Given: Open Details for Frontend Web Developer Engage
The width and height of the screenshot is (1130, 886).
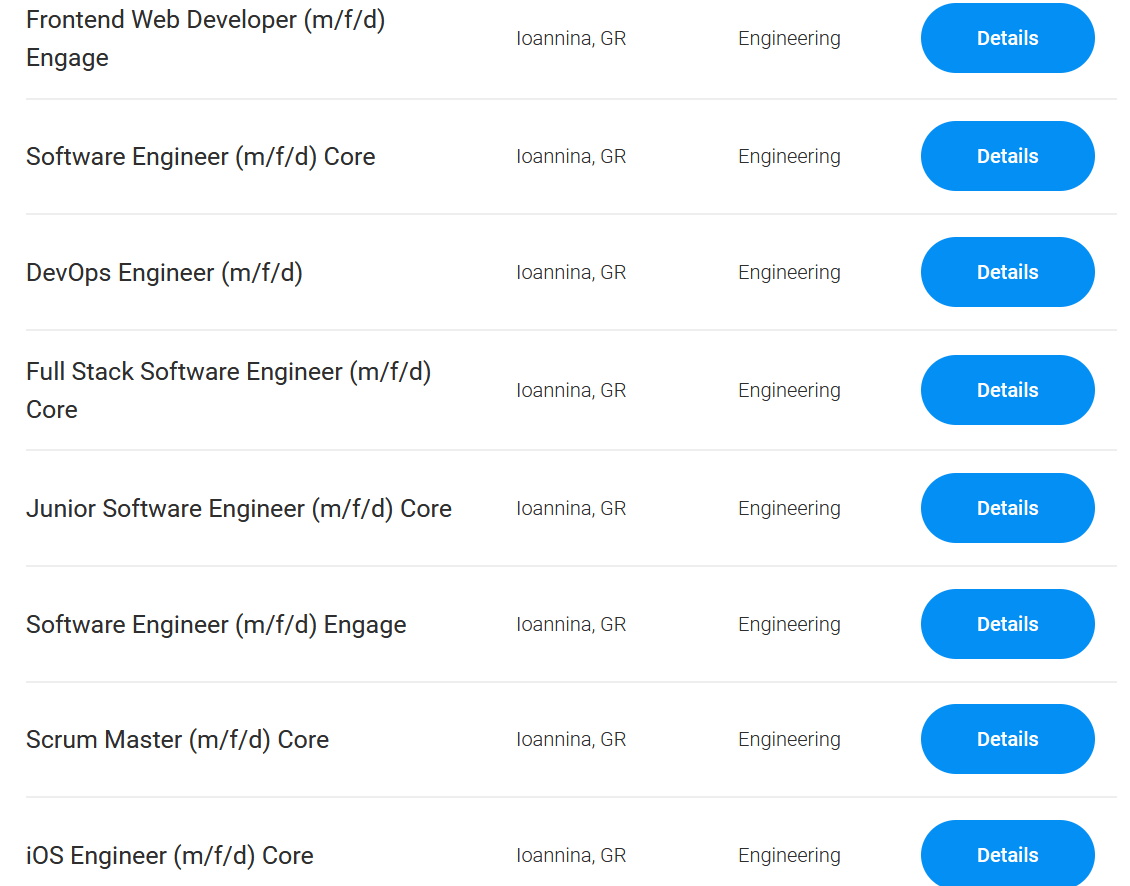Looking at the screenshot, I should pos(1007,38).
